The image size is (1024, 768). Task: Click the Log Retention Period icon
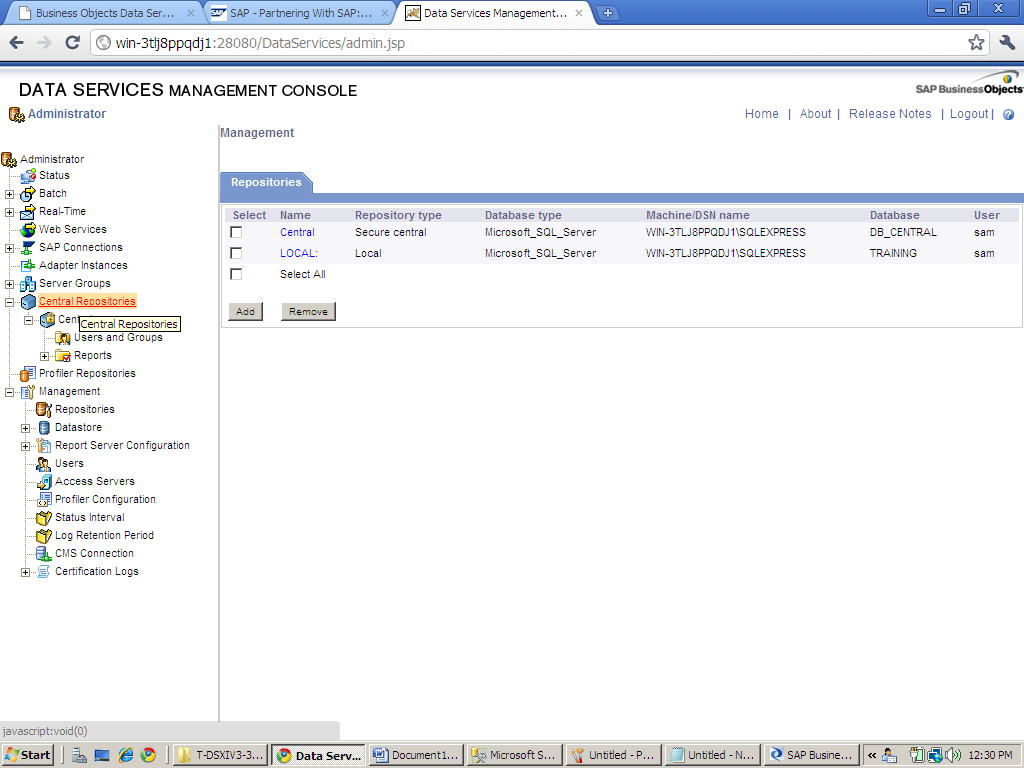coord(44,536)
